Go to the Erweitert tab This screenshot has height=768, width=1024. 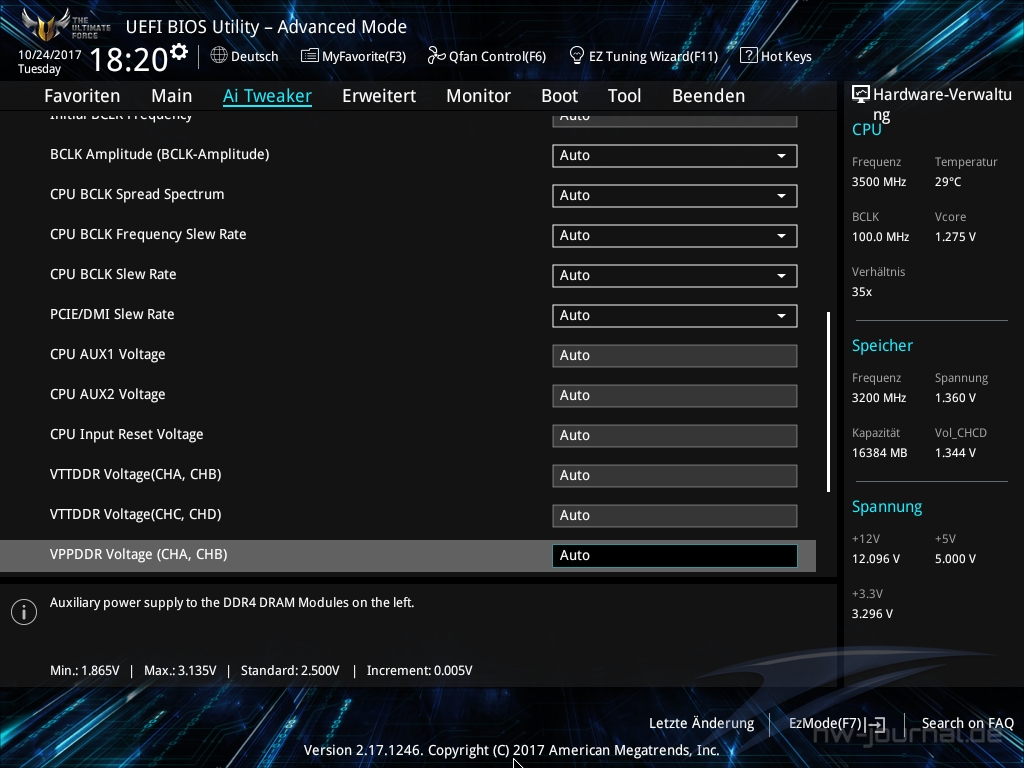(x=379, y=96)
